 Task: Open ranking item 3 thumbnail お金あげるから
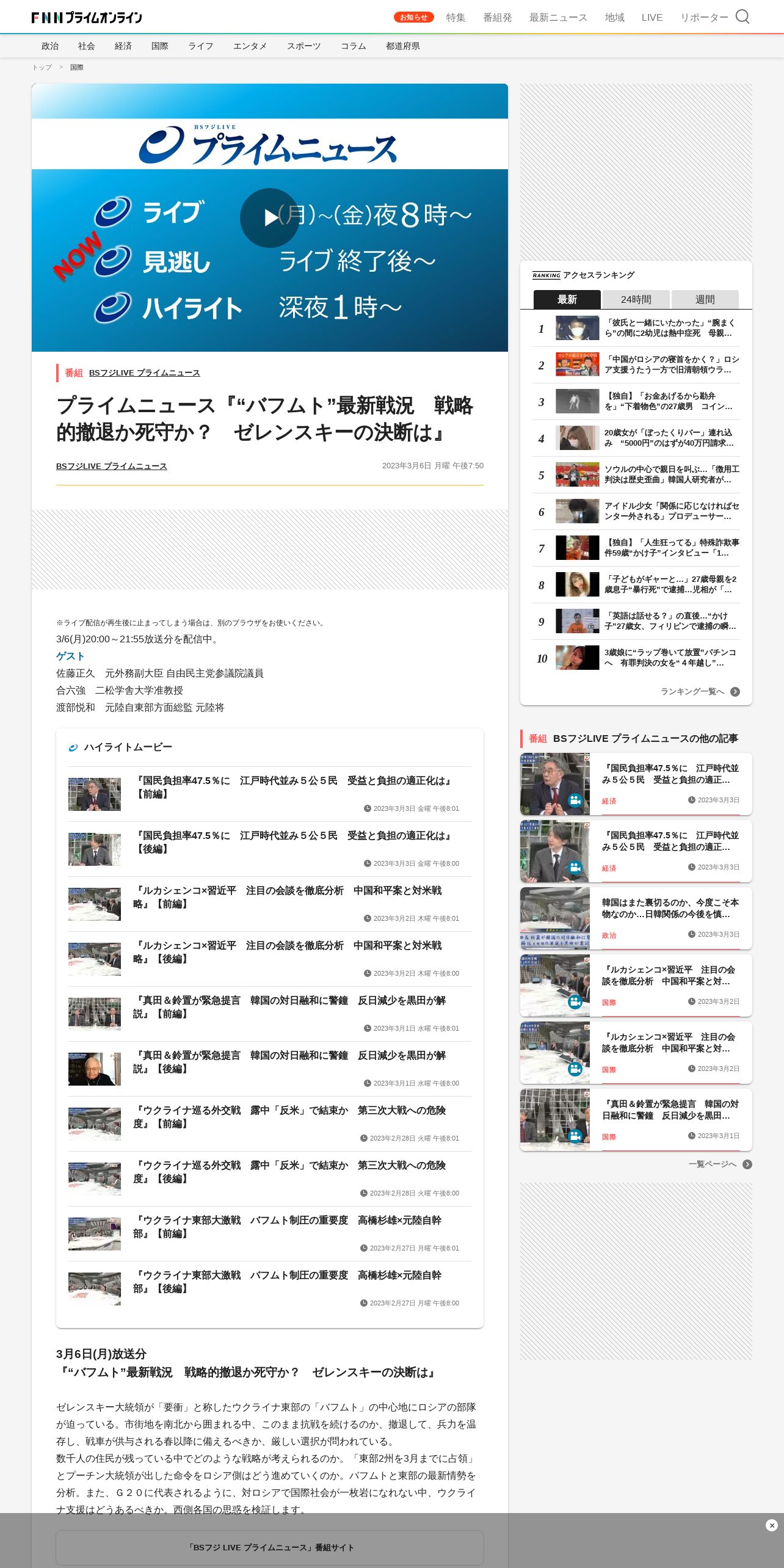pos(577,401)
